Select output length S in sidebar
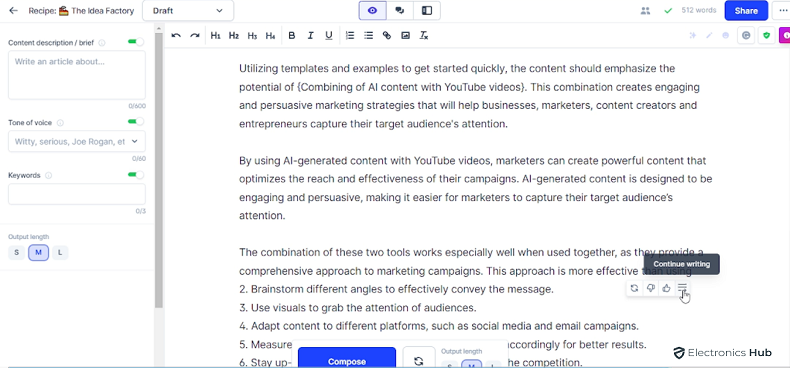 coord(17,253)
